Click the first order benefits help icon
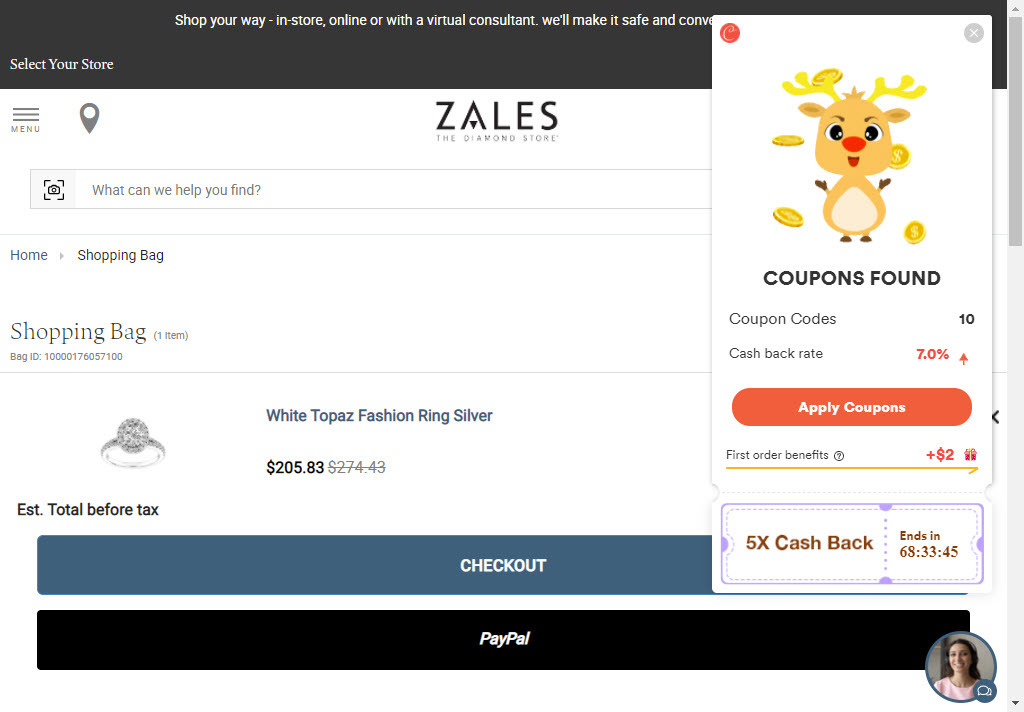 coord(839,456)
